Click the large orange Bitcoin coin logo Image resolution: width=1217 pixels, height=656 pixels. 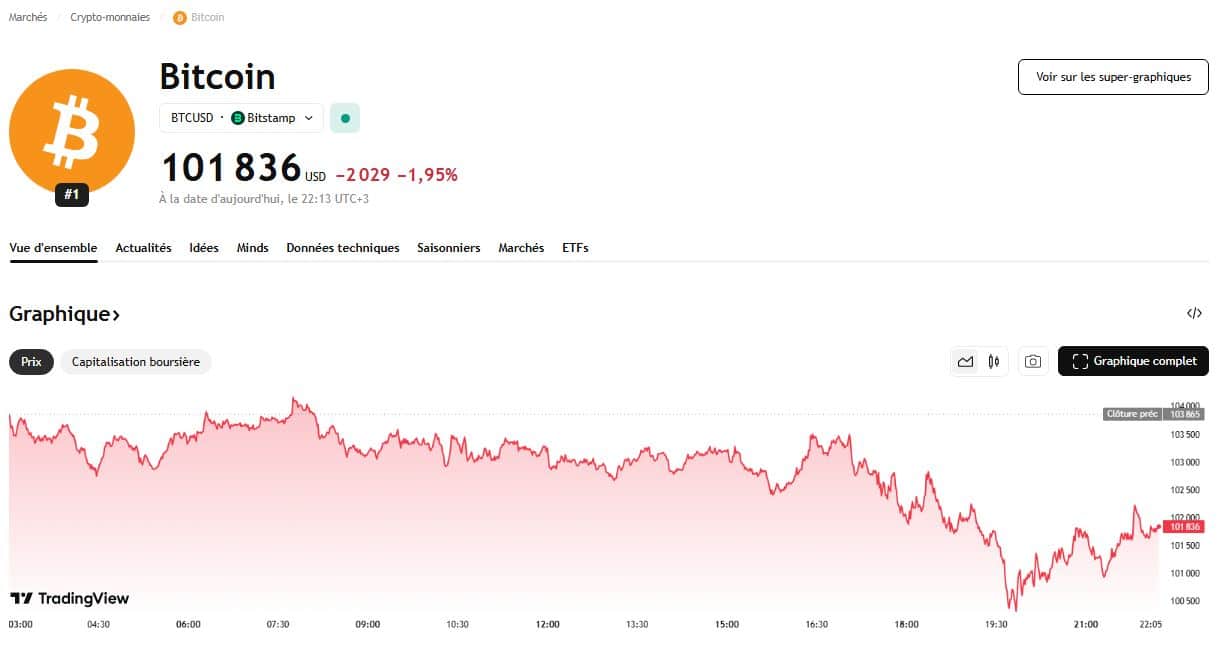point(71,131)
